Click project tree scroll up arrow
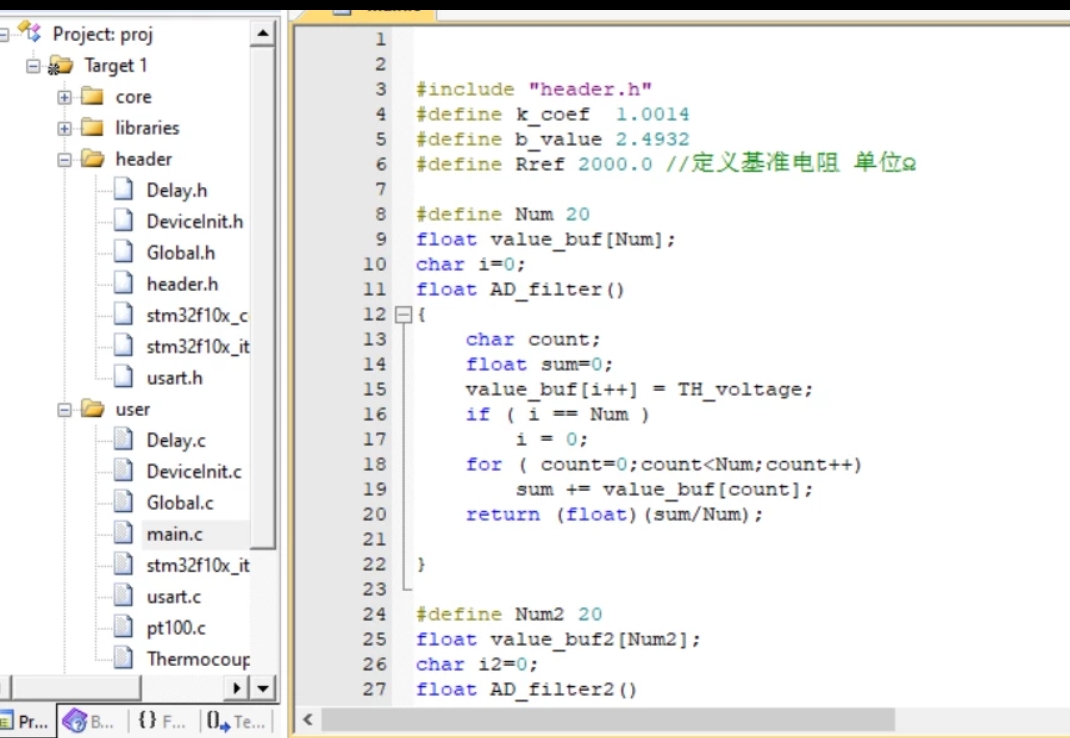The height and width of the screenshot is (738, 1070). (x=263, y=33)
